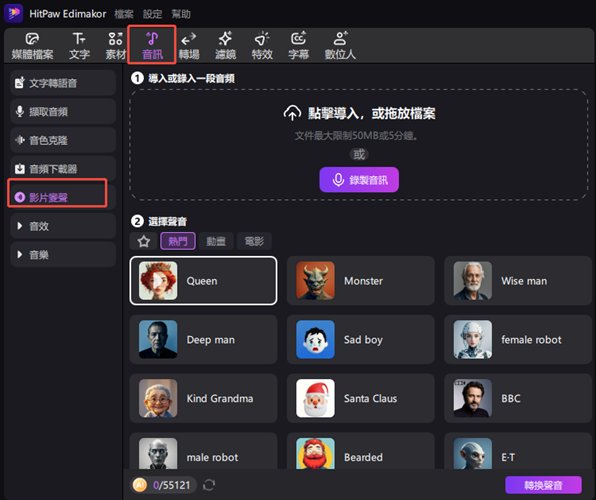Screen dimensions: 596x500
Task: Select the 電影 movie voices tab
Action: pyautogui.click(x=254, y=241)
